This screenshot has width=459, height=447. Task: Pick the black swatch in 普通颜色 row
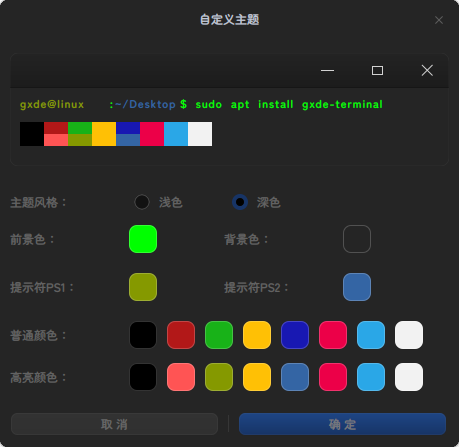[143, 335]
